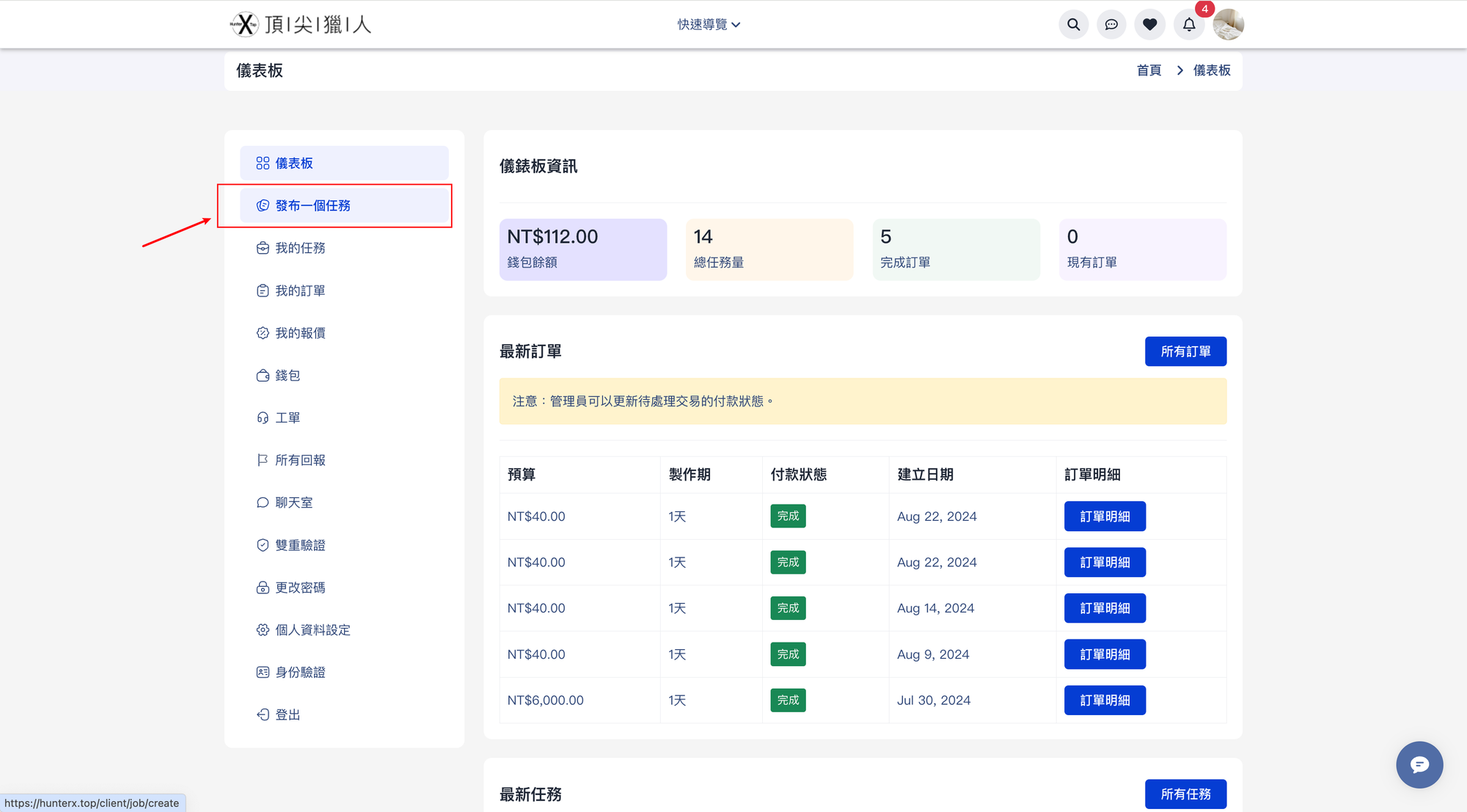The image size is (1467, 812).
Task: Open 訂單明細 for Aug 14, 2024 order
Action: tap(1104, 609)
